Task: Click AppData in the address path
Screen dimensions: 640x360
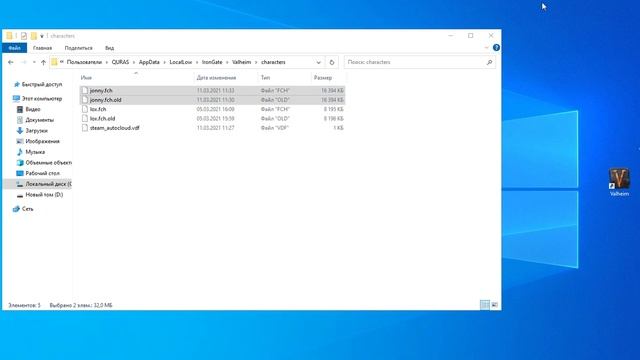Action: tap(149, 62)
